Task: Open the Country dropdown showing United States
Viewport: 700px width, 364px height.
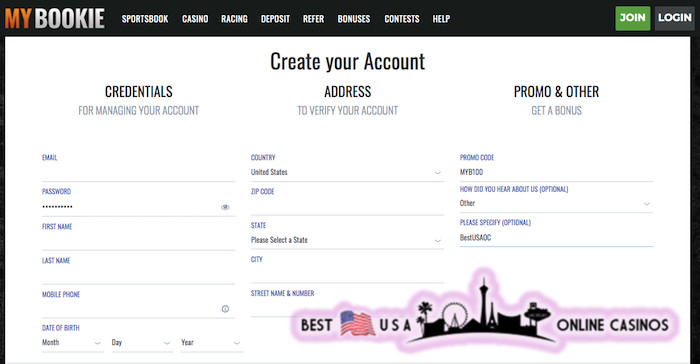Action: (347, 172)
